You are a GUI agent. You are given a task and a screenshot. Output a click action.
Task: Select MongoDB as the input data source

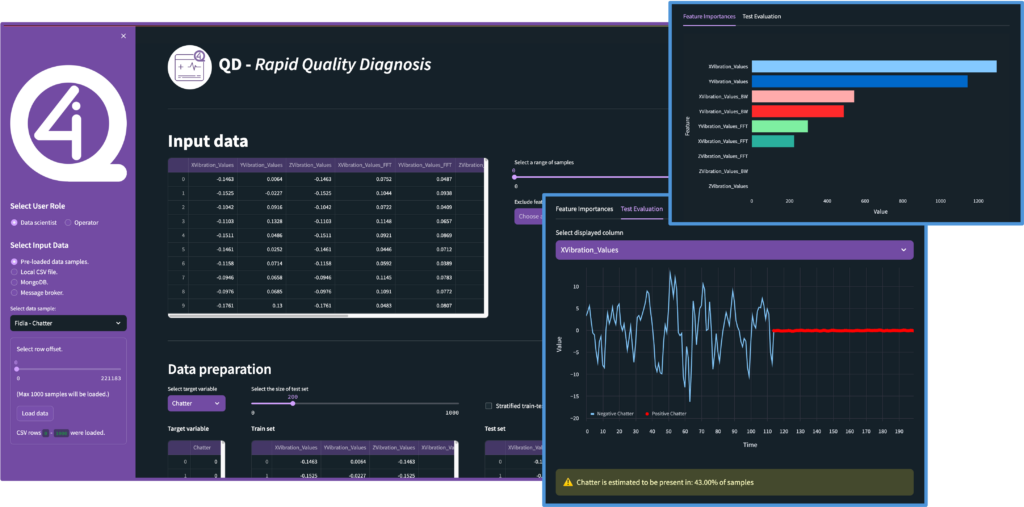click(14, 281)
